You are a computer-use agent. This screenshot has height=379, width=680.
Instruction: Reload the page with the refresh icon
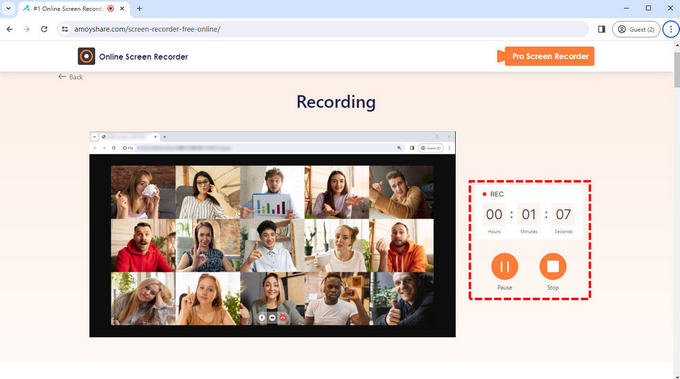point(44,29)
